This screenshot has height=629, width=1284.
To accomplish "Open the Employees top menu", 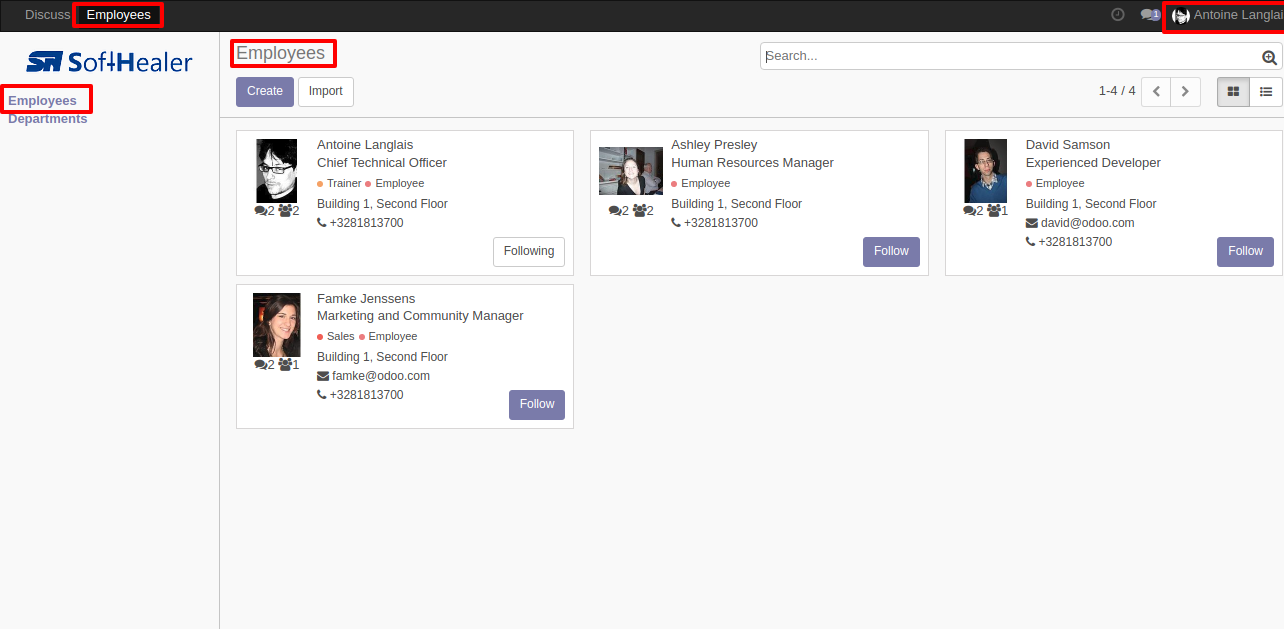I will 119,15.
